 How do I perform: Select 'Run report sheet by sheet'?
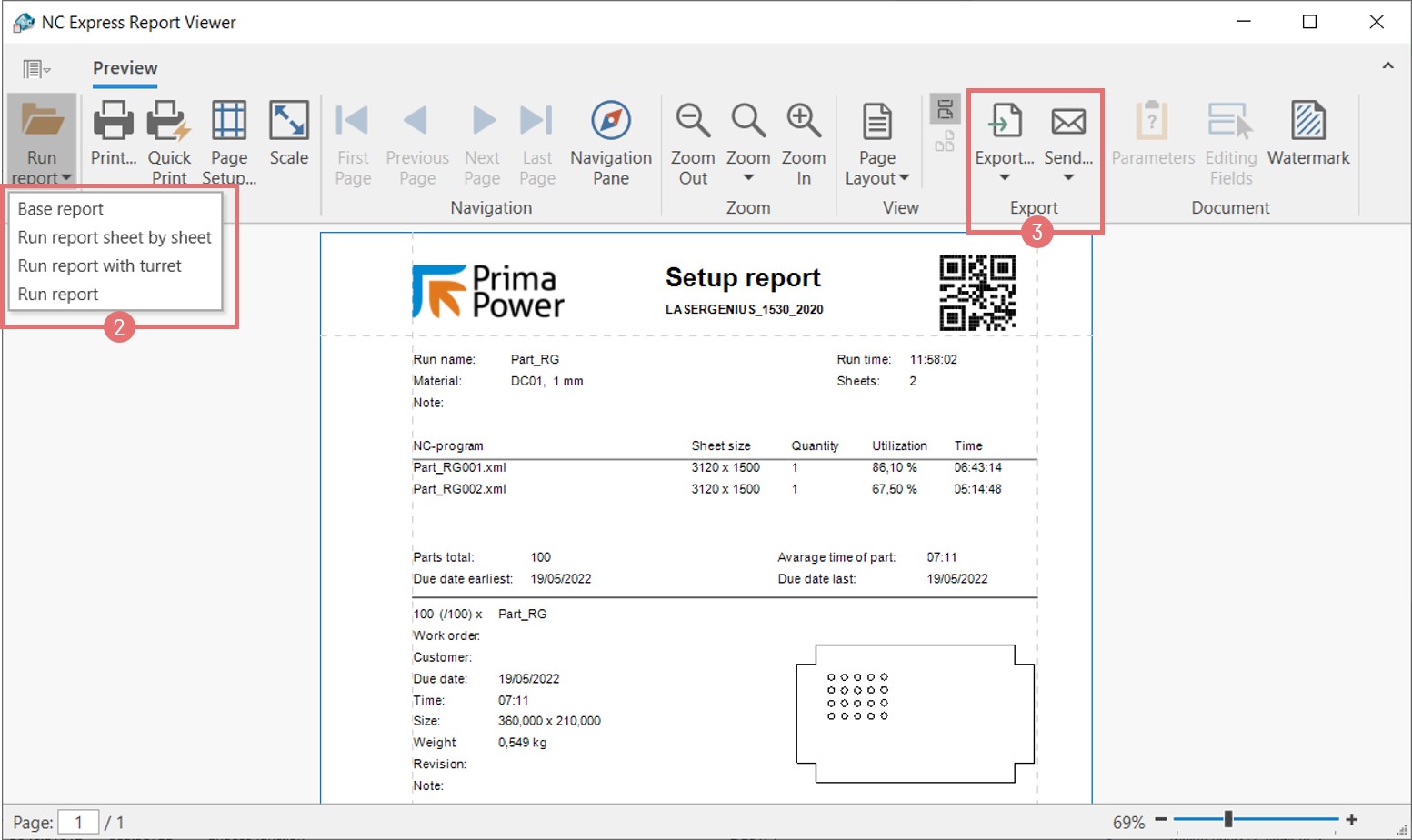(x=115, y=237)
